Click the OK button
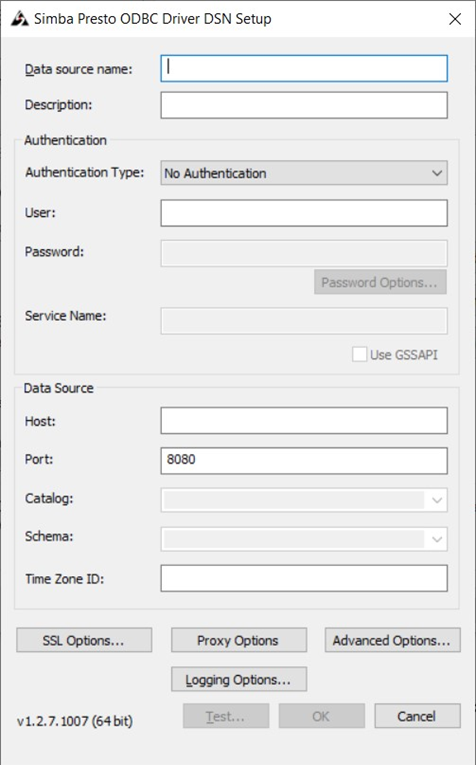The image size is (476, 765). (x=321, y=716)
